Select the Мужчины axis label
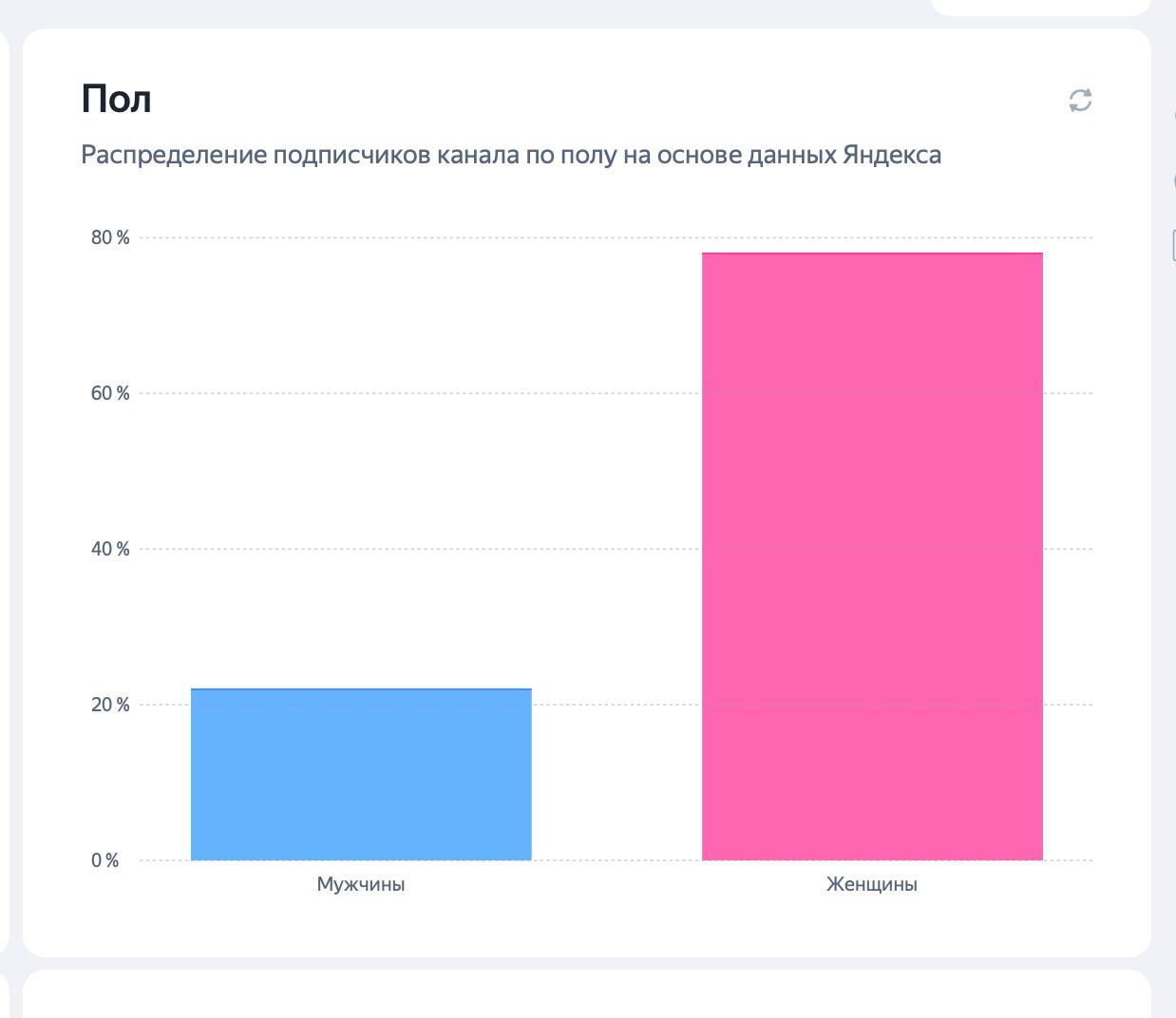Viewport: 1176px width, 1018px height. (361, 885)
